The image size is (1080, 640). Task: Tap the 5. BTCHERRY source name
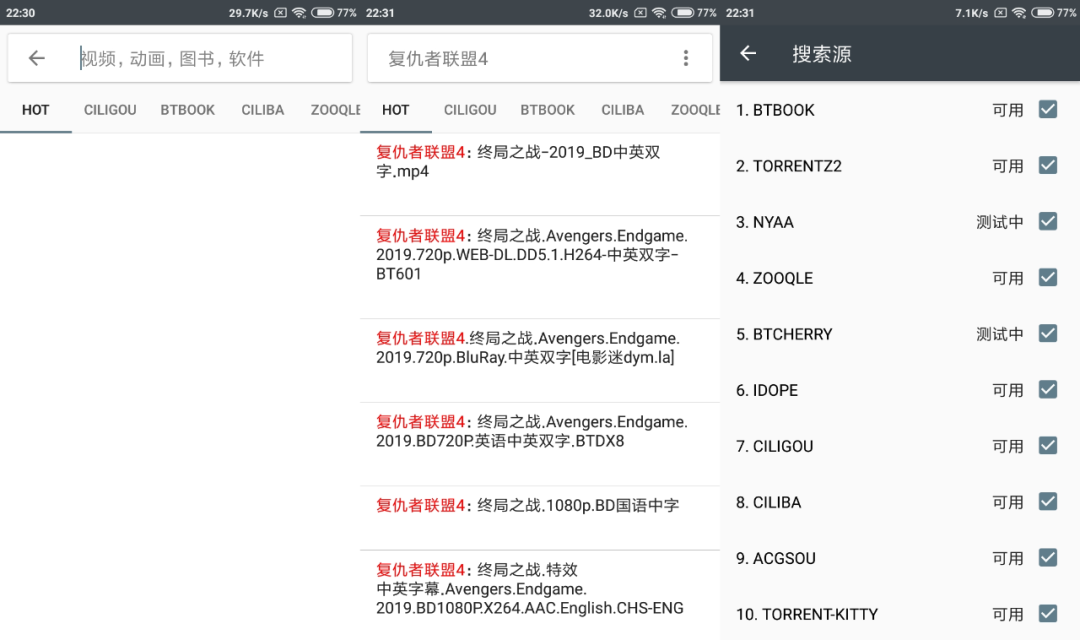pos(784,334)
